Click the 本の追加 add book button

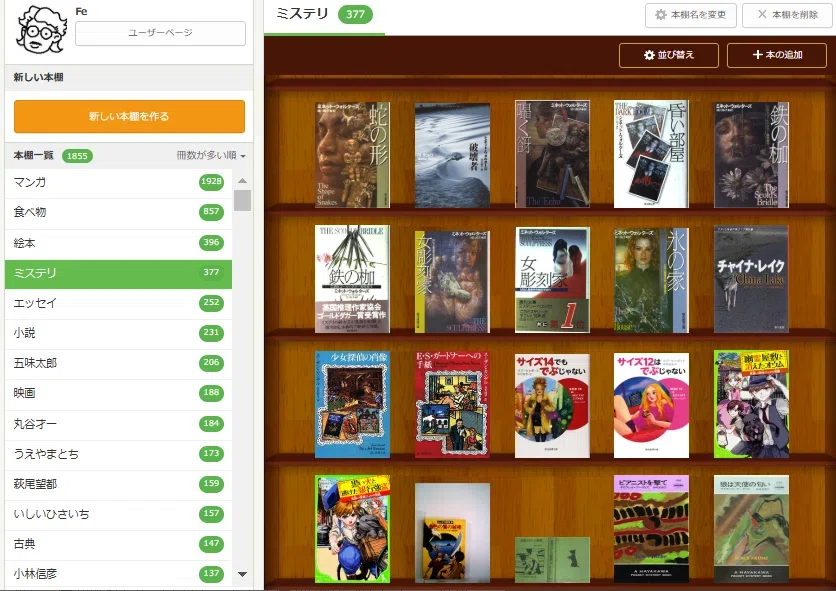[777, 55]
